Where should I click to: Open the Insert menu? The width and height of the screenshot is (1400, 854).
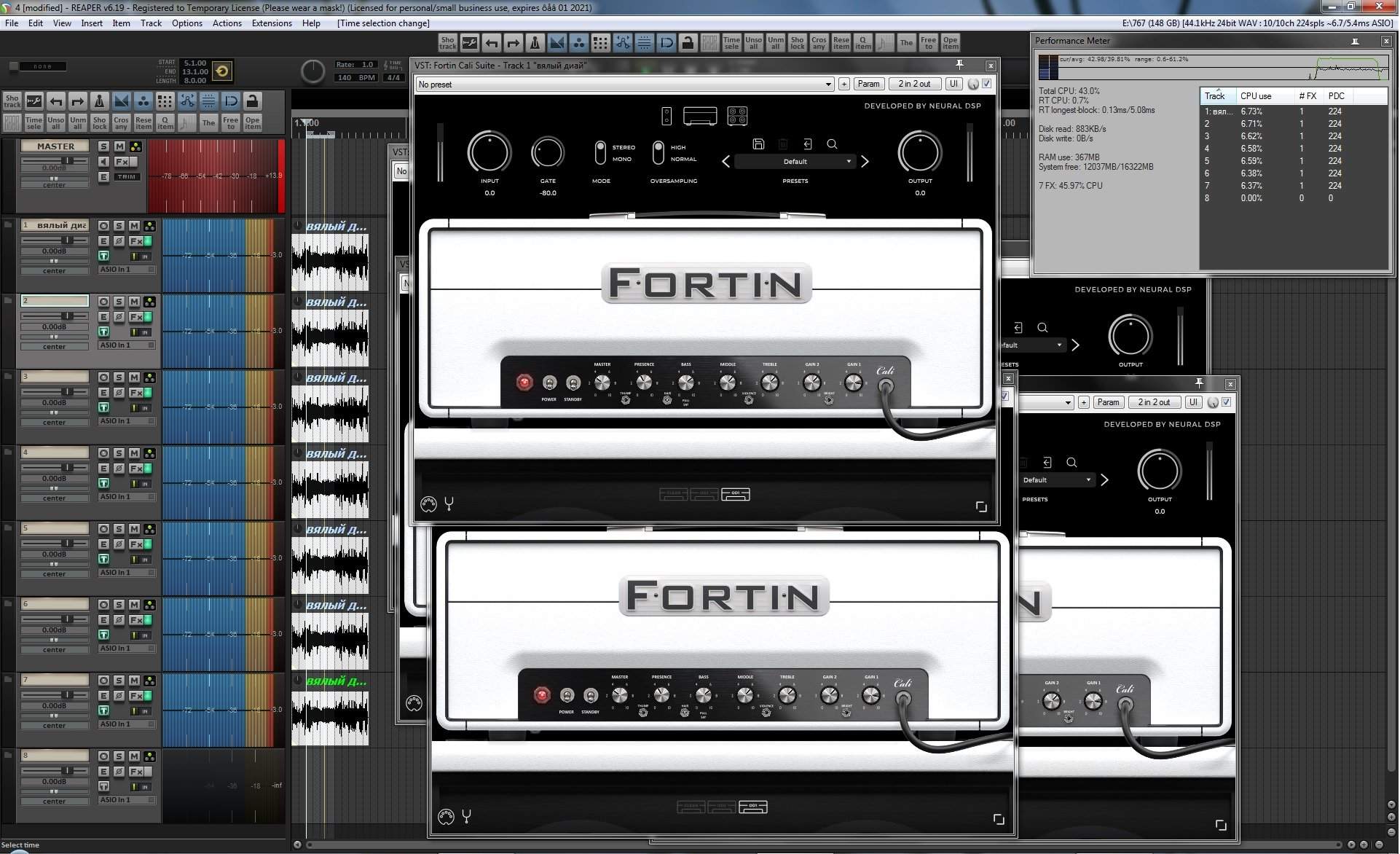click(x=92, y=23)
